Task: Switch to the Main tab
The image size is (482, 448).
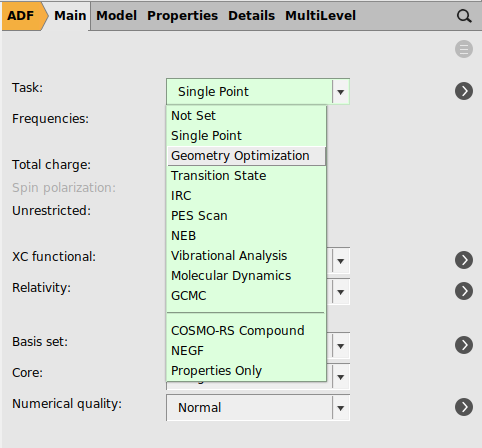Action: click(70, 16)
